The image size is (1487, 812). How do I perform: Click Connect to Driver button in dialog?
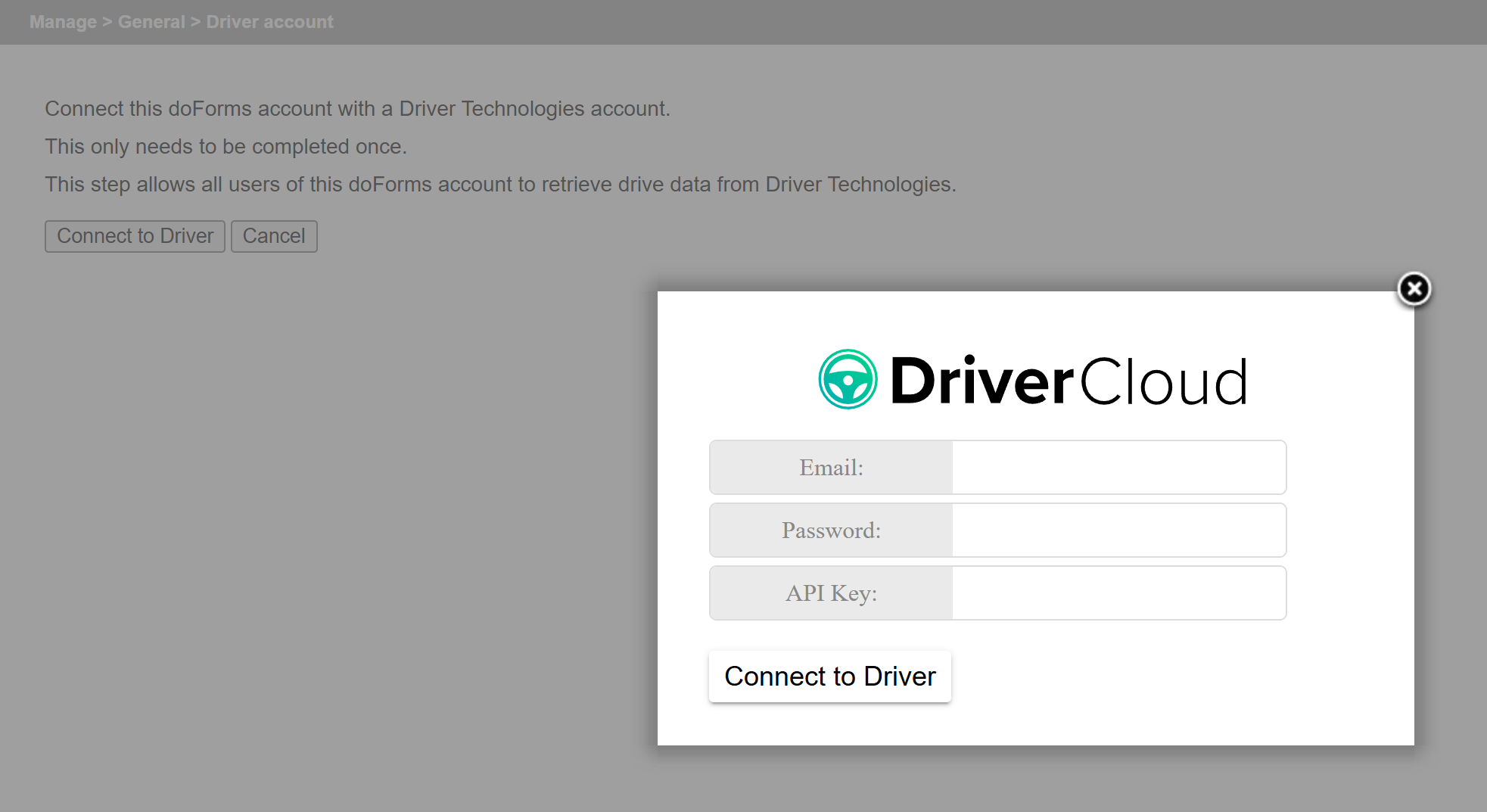pos(830,677)
